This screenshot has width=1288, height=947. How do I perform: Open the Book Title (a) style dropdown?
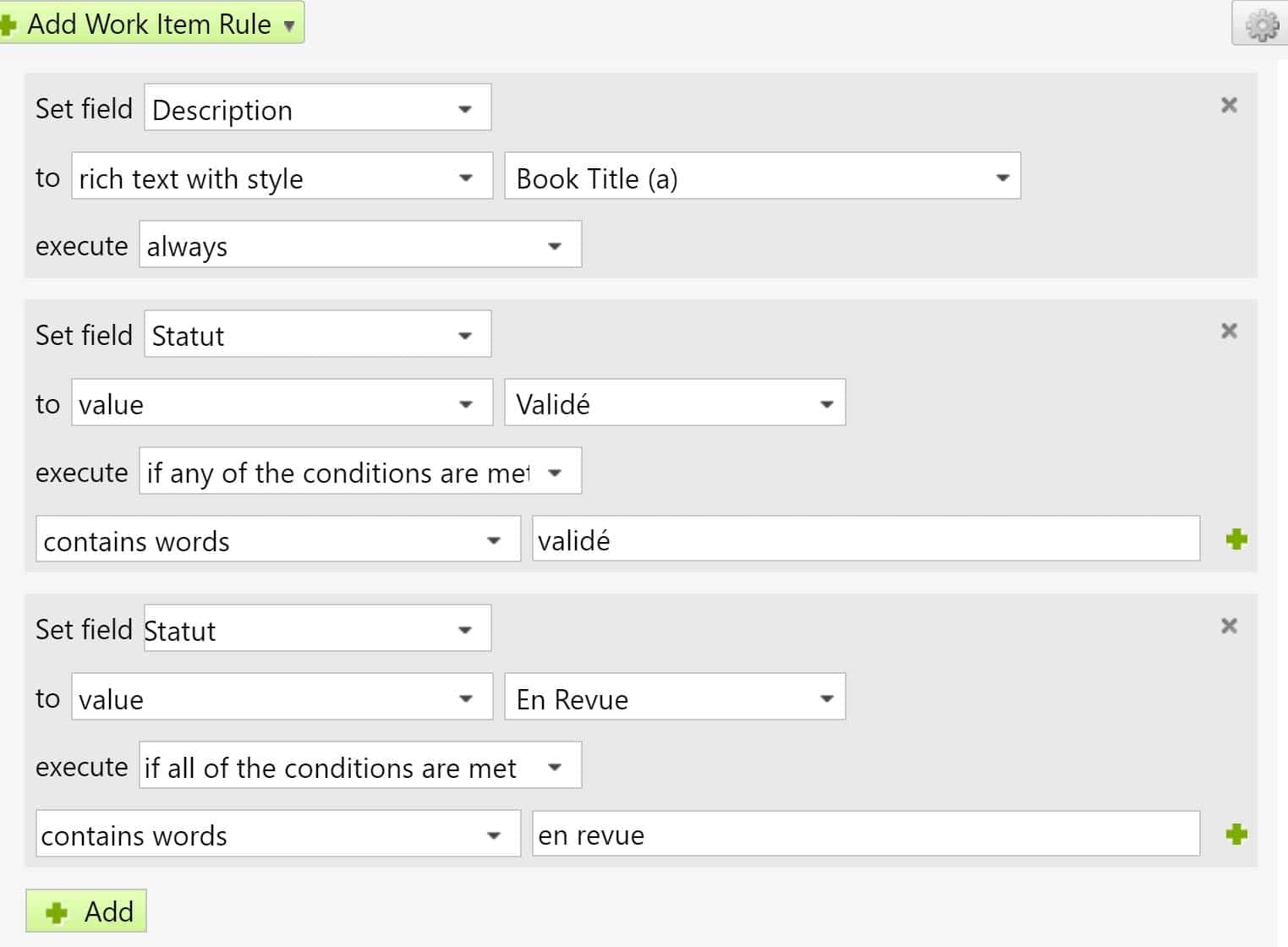pos(762,178)
